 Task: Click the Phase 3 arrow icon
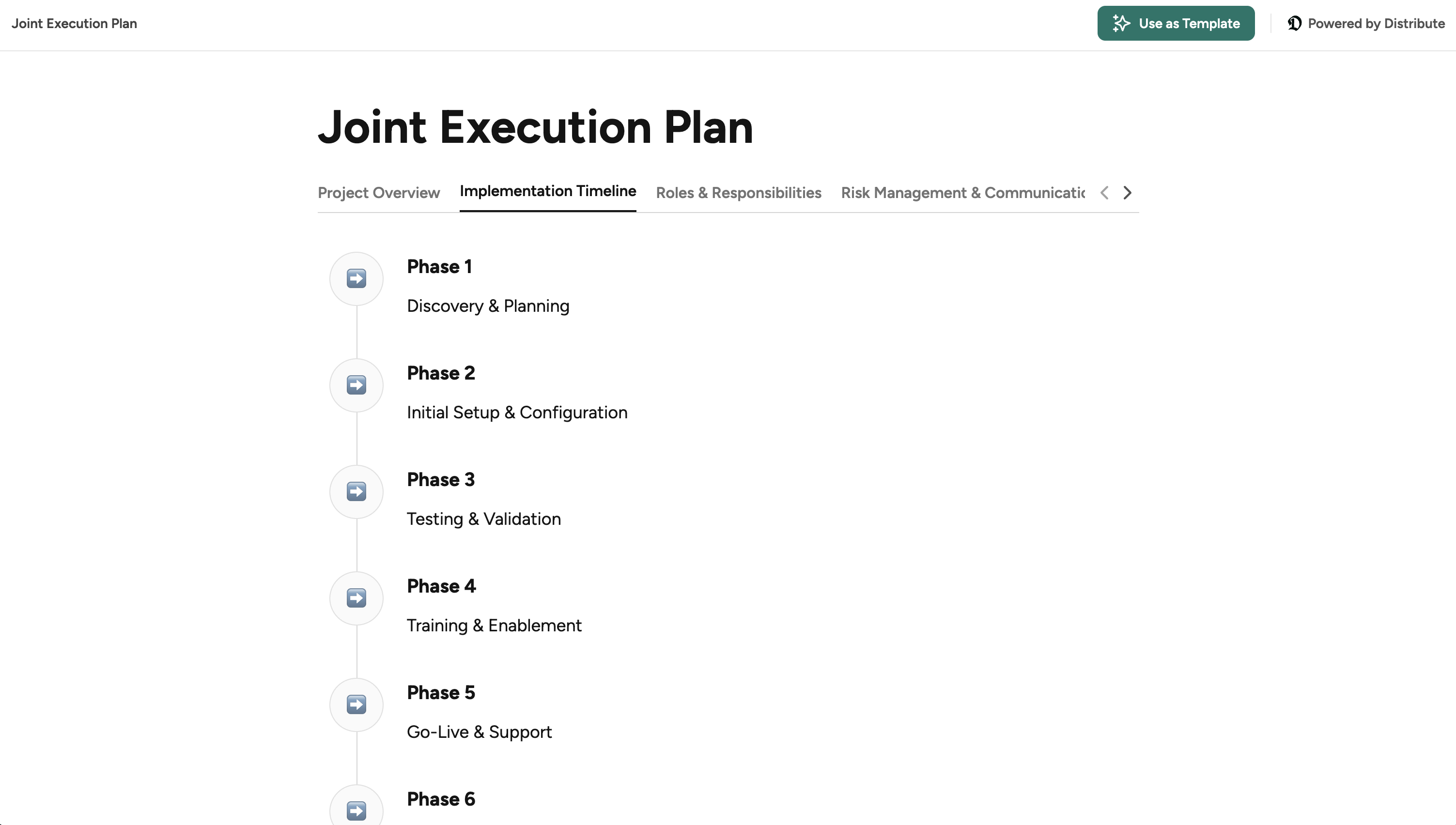tap(356, 492)
